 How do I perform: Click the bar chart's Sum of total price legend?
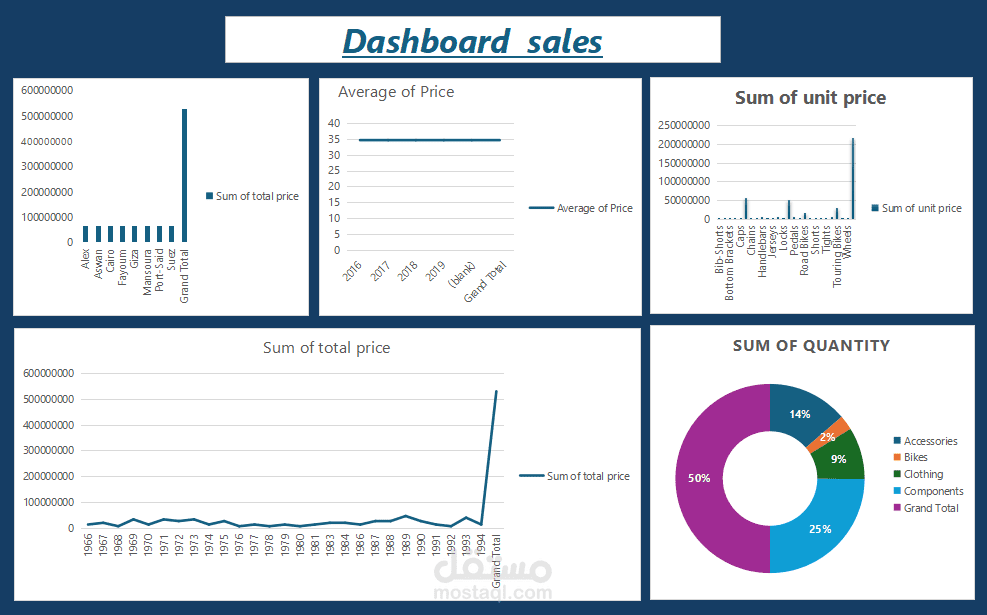click(x=252, y=196)
